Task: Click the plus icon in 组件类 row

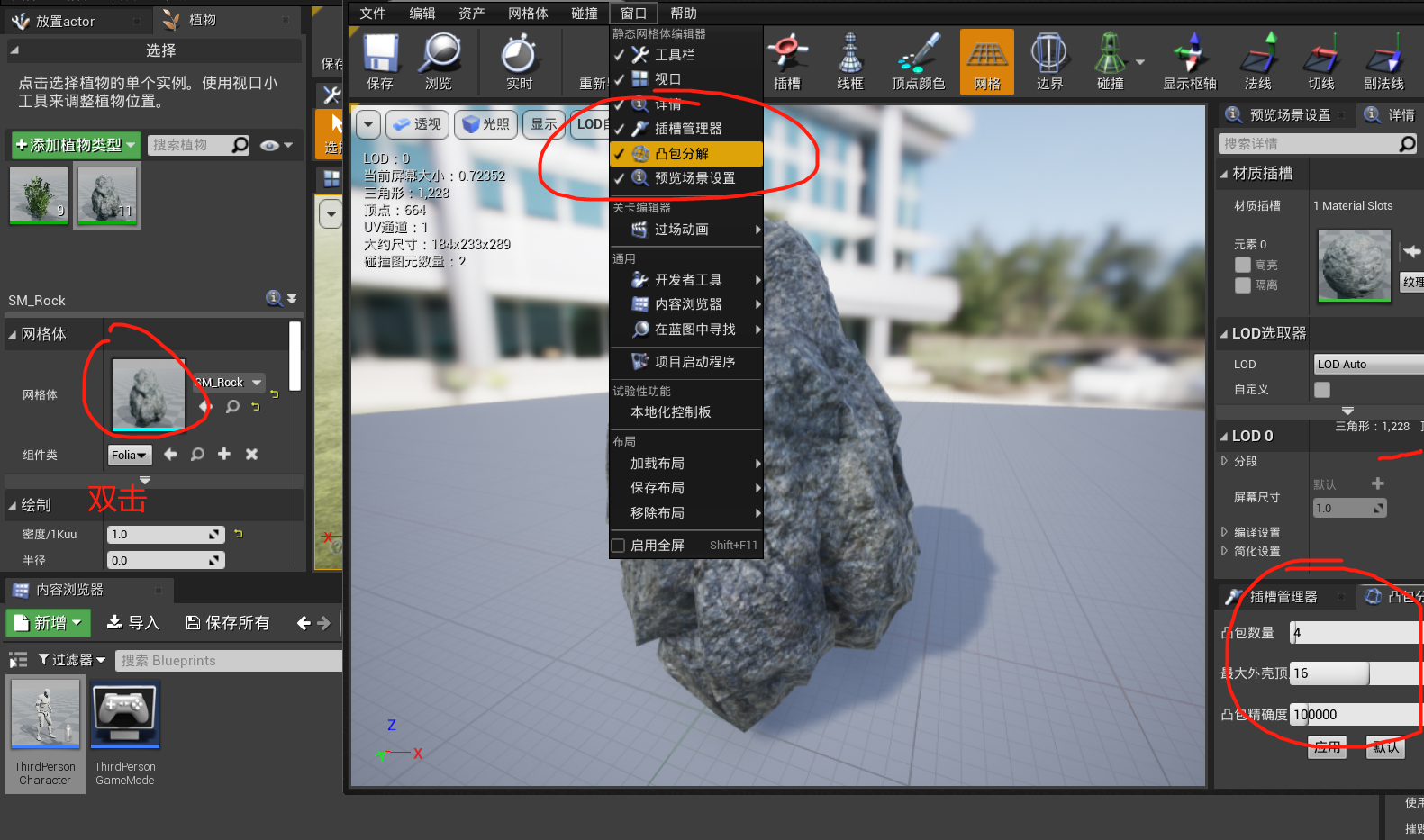Action: (224, 455)
